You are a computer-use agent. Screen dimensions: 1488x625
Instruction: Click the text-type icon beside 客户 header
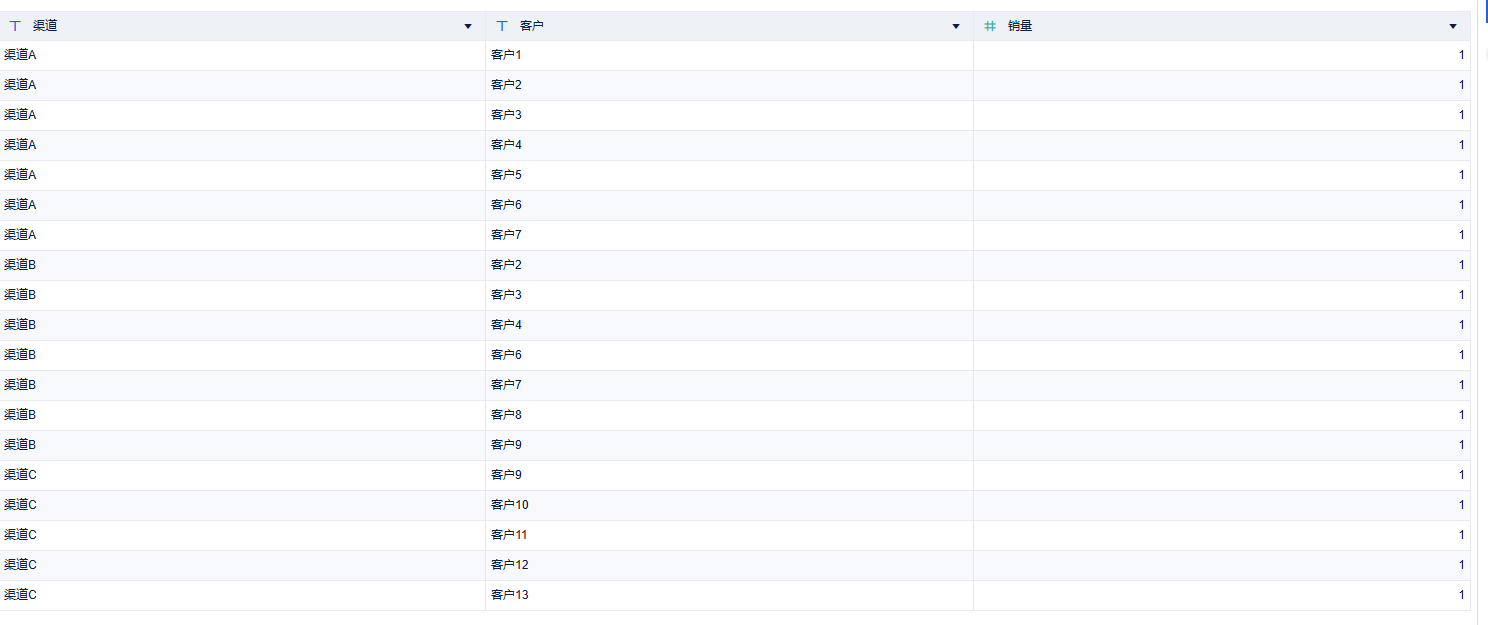tap(502, 26)
